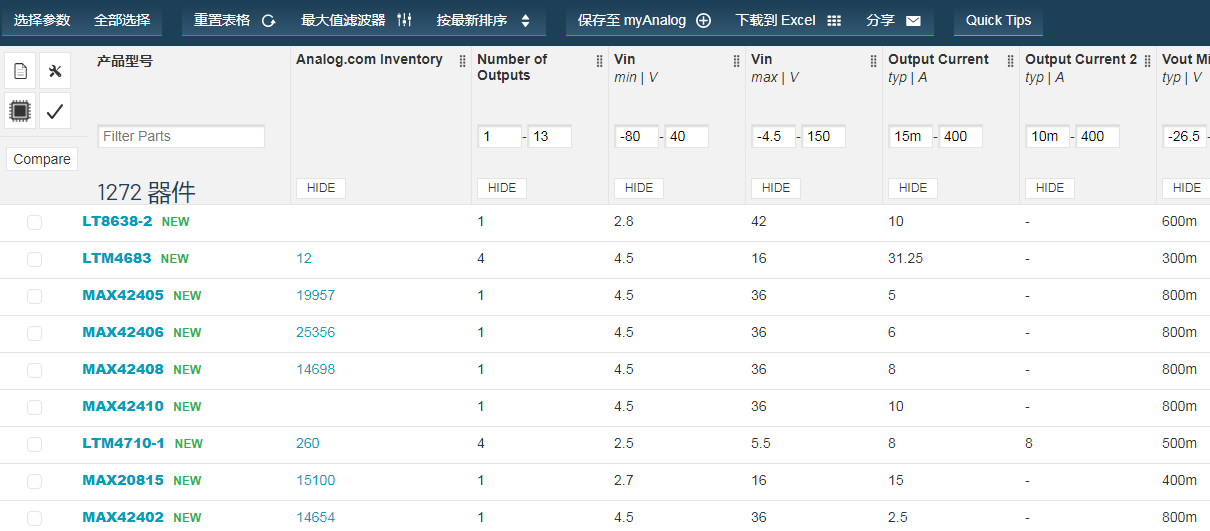Check the MAX42402 row checkbox
1210x531 pixels.
click(35, 518)
